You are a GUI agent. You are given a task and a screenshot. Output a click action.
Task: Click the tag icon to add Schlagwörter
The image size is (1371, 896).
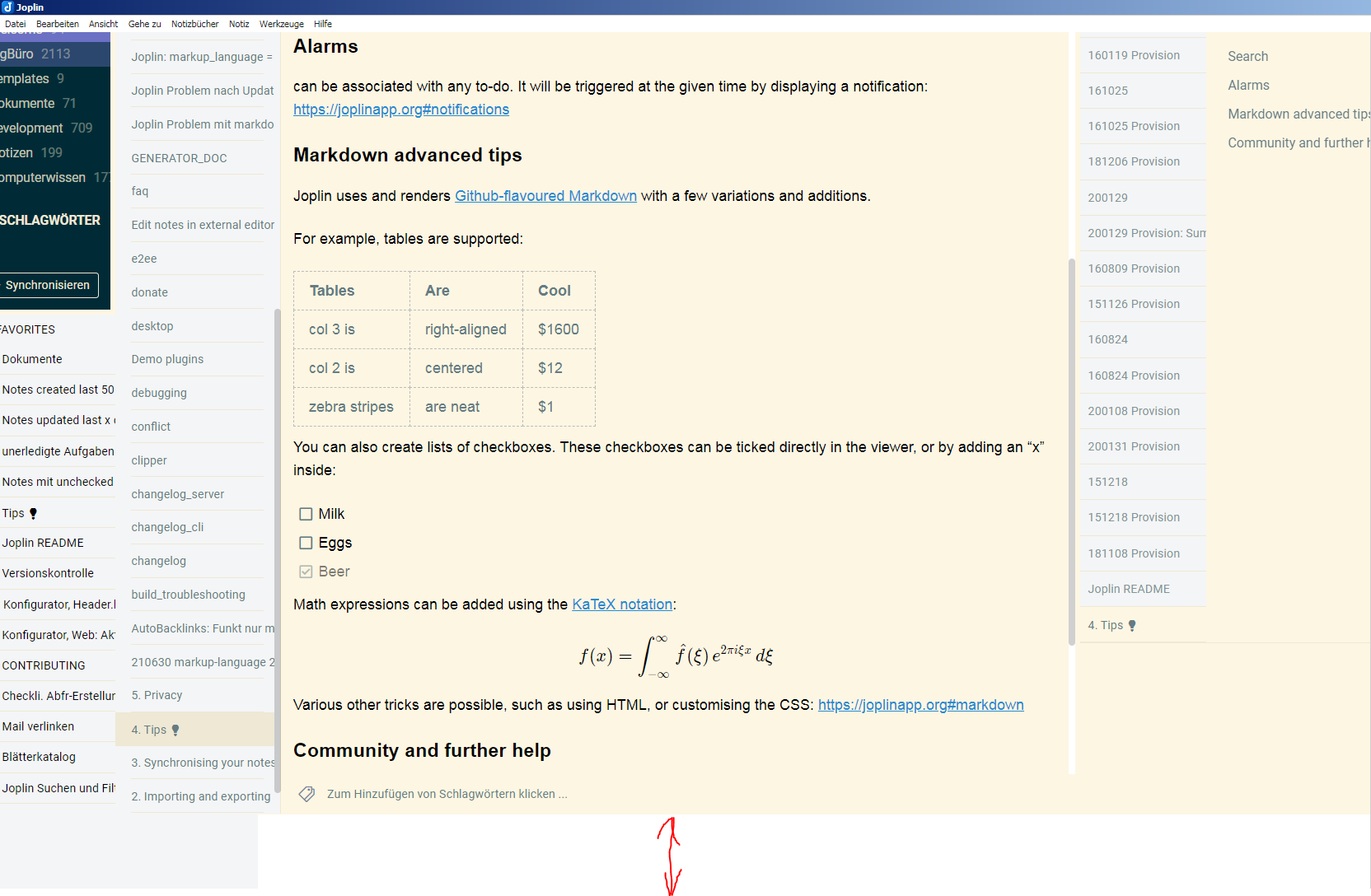click(x=306, y=793)
